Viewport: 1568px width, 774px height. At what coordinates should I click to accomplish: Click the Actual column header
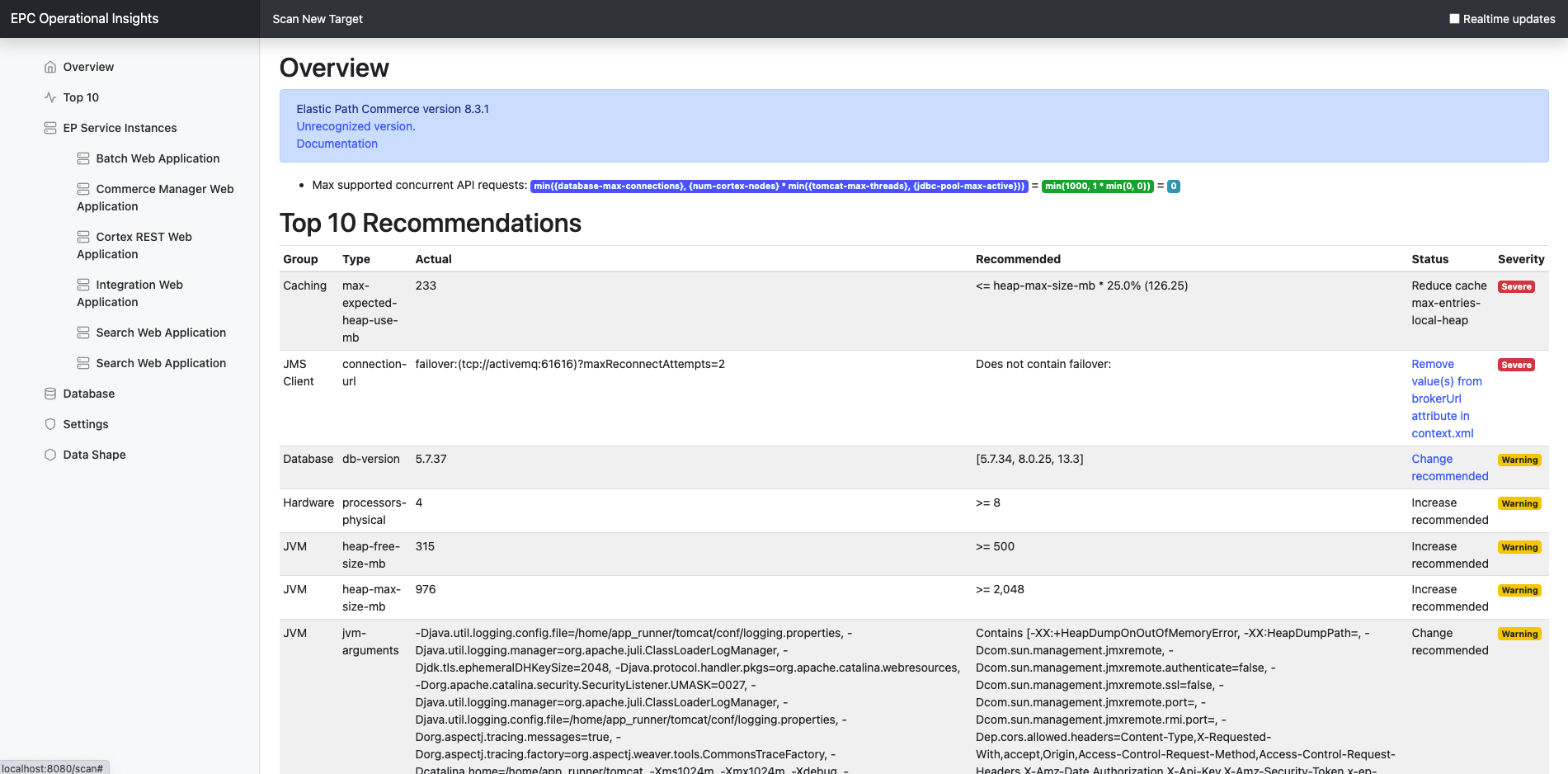point(433,259)
